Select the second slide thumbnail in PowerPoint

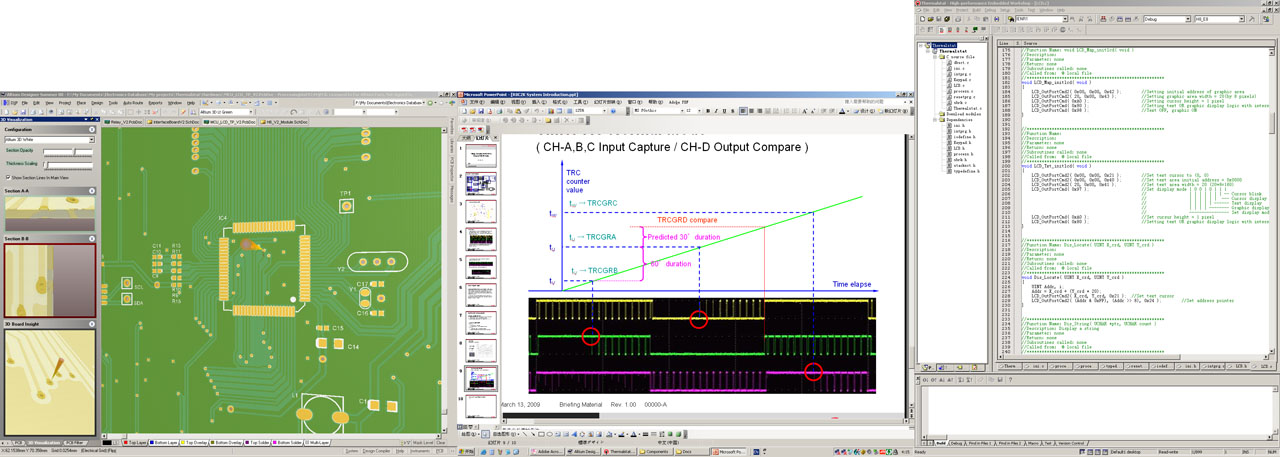coord(483,183)
